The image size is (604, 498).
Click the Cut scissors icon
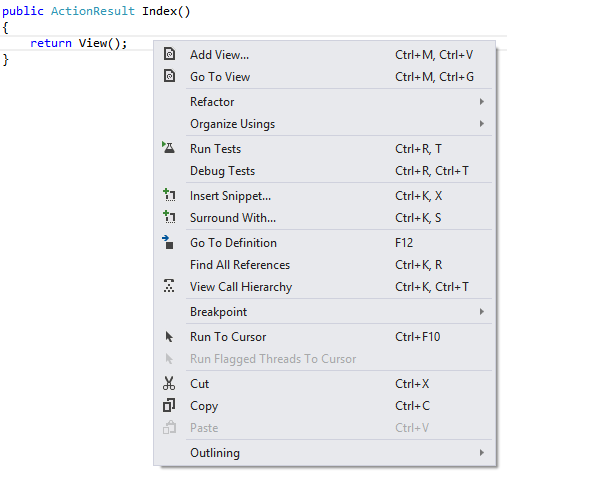[x=169, y=384]
